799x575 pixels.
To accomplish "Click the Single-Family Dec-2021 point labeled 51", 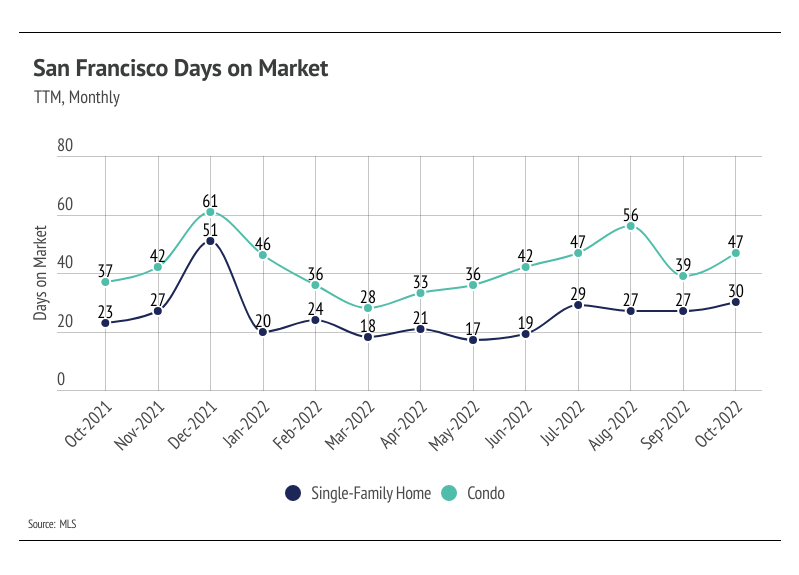I will point(210,241).
